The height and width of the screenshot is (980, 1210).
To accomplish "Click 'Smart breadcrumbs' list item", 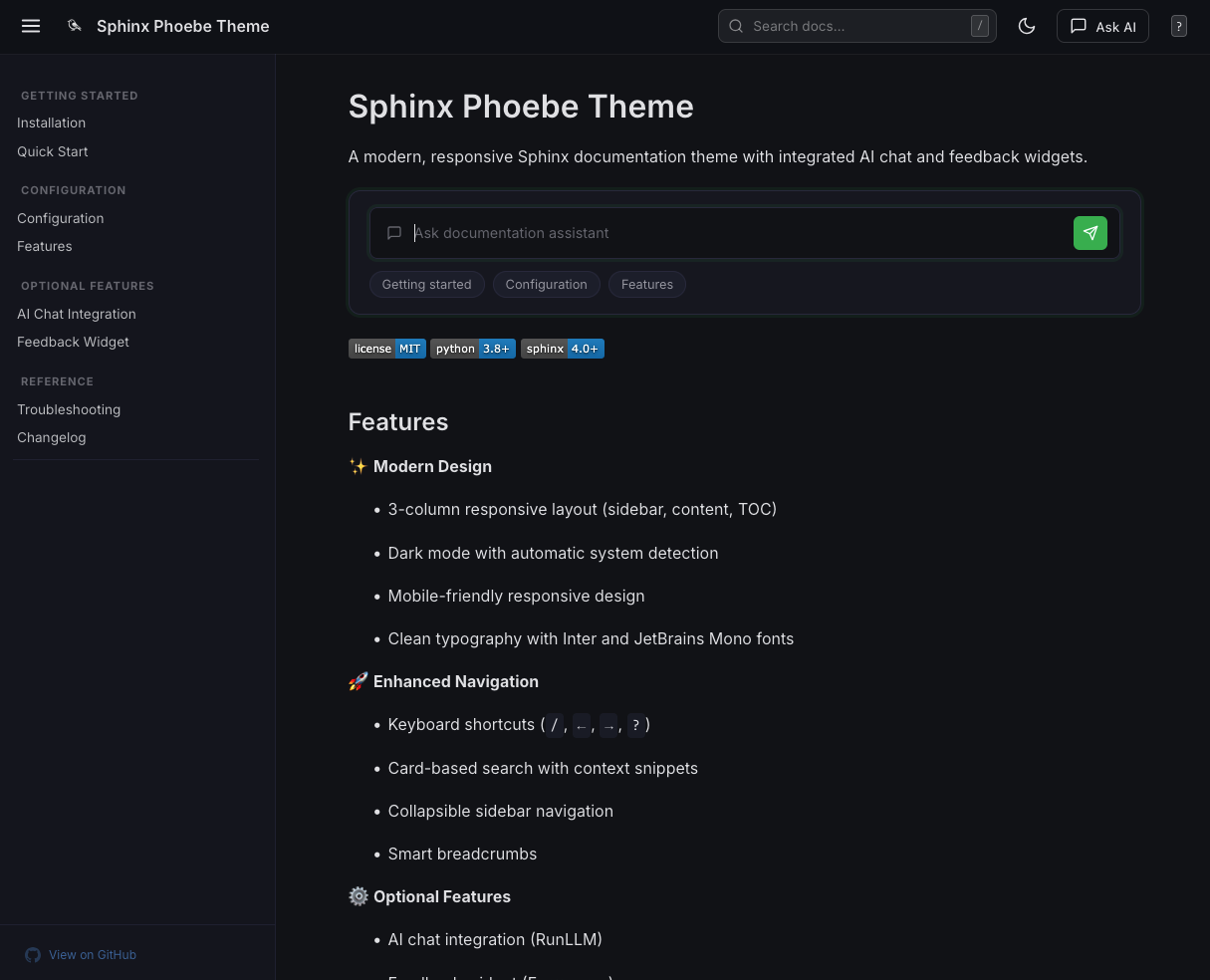I will pos(462,854).
